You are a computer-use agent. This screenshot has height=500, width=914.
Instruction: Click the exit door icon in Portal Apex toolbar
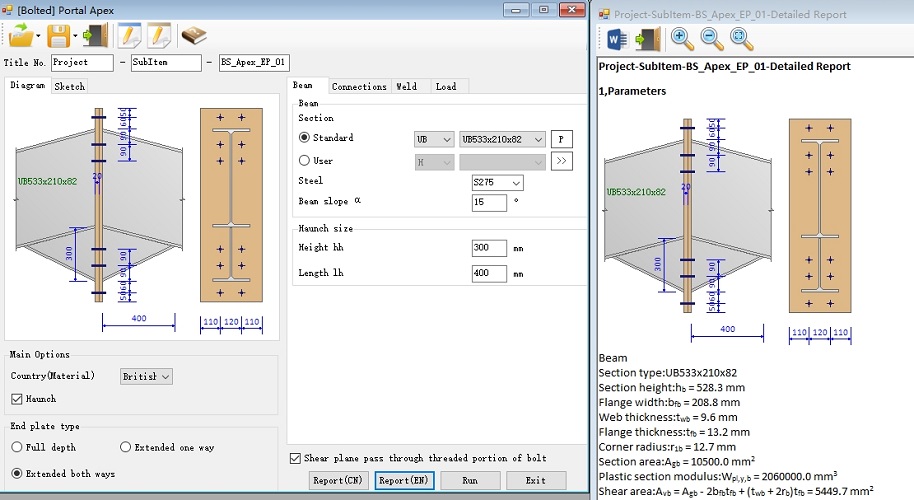pos(96,36)
